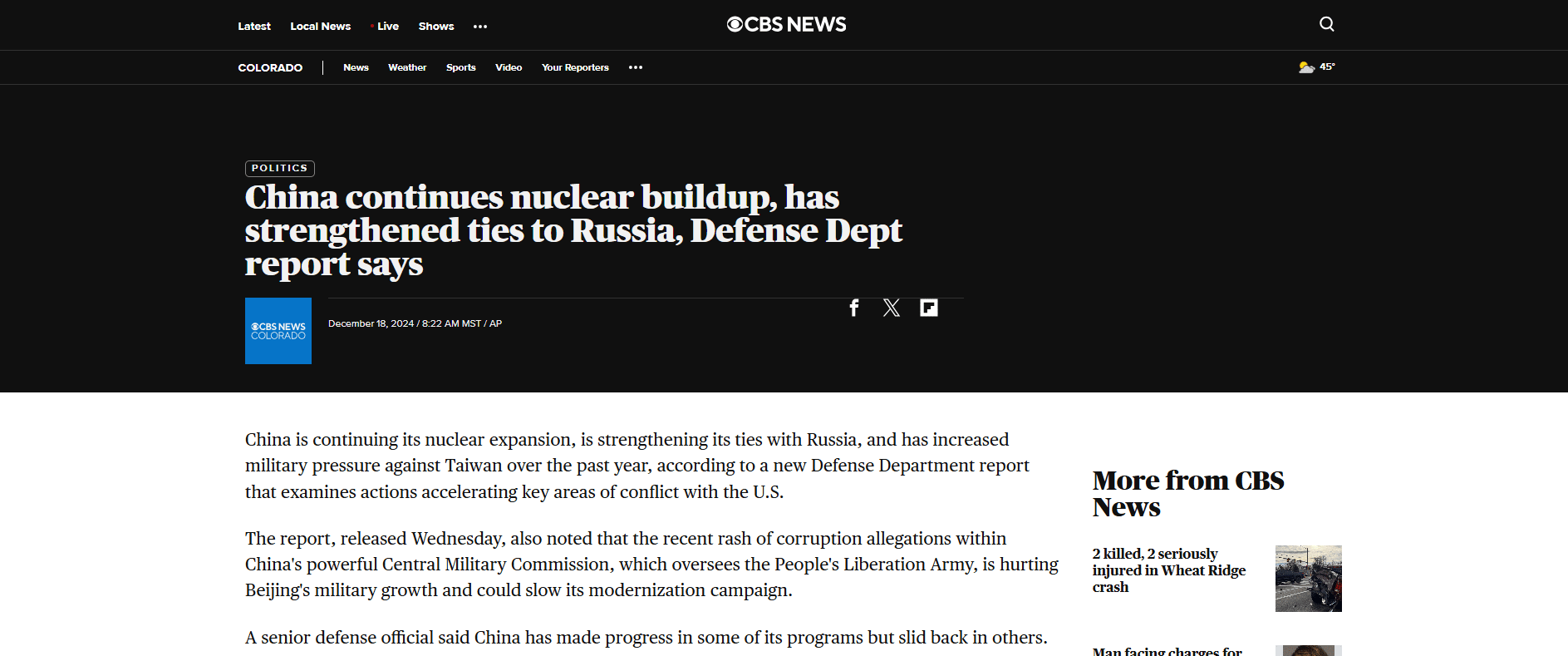Open the weather icon showing 45°
1568x656 pixels.
pyautogui.click(x=1316, y=67)
